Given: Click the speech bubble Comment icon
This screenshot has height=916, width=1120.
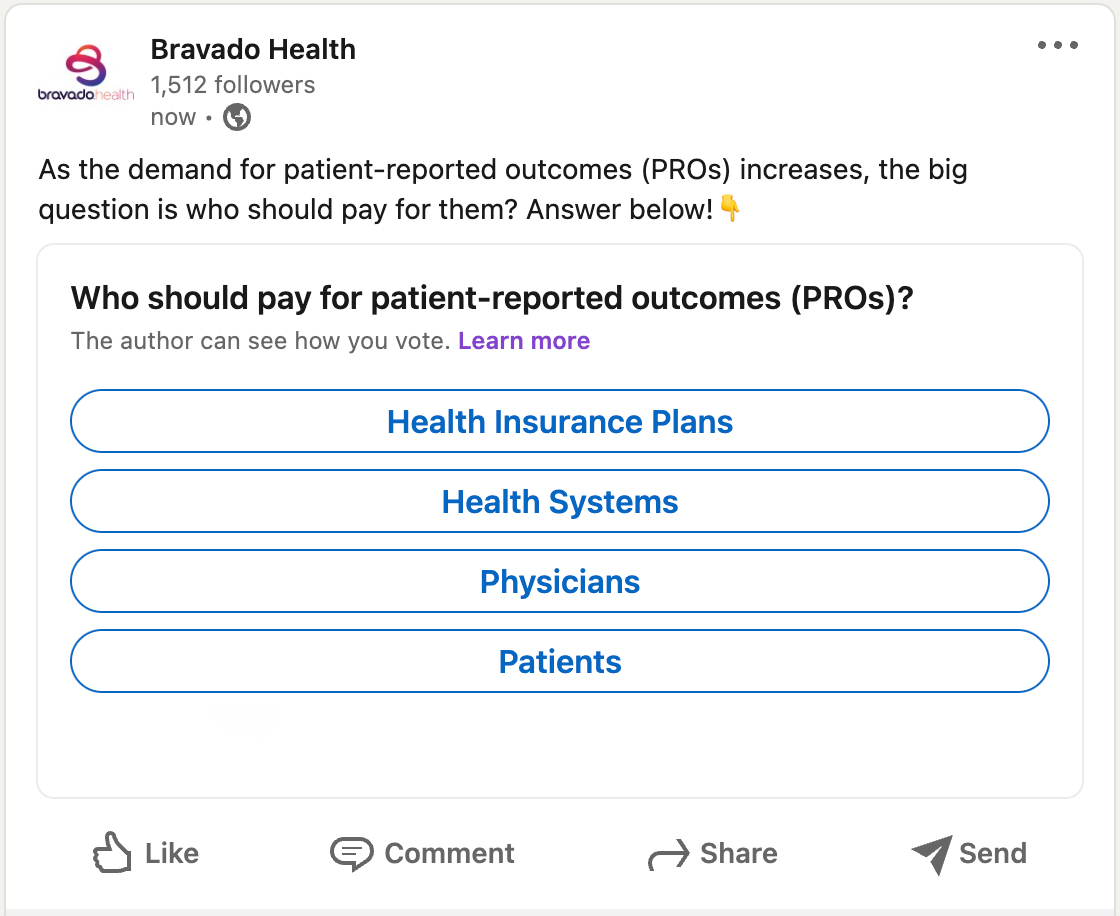Looking at the screenshot, I should [351, 854].
